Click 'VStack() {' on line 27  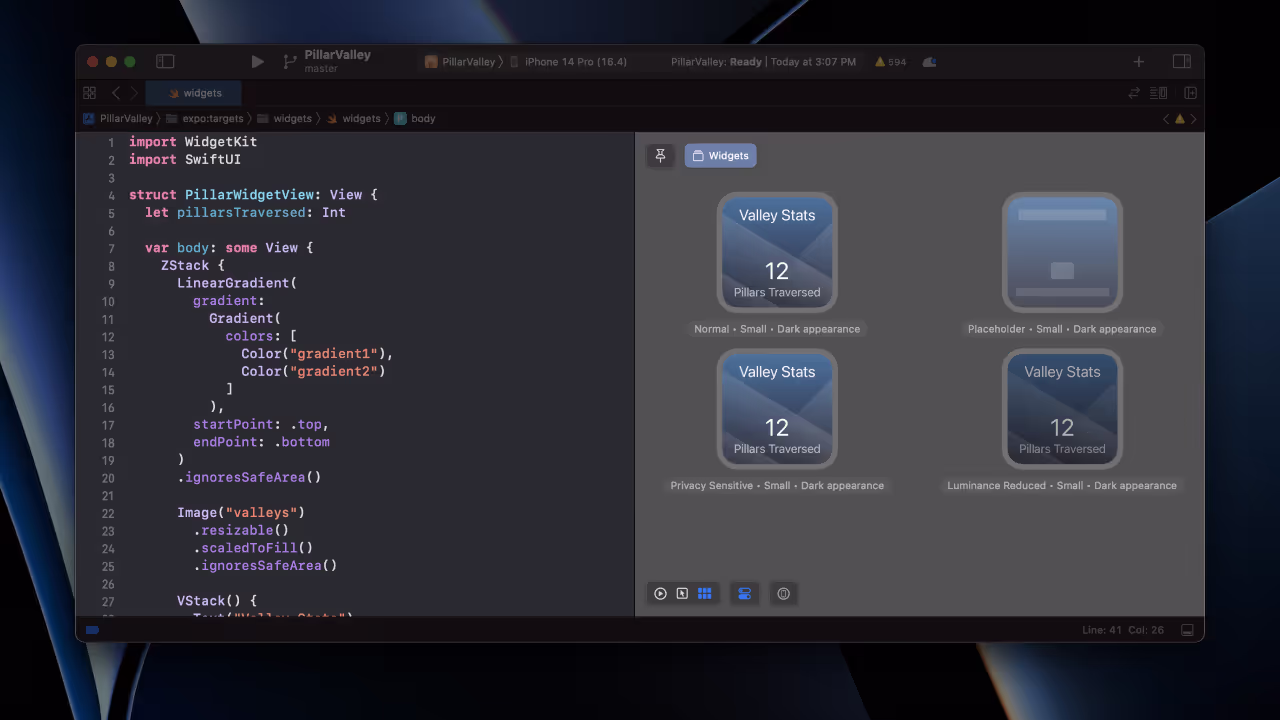pyautogui.click(x=217, y=601)
